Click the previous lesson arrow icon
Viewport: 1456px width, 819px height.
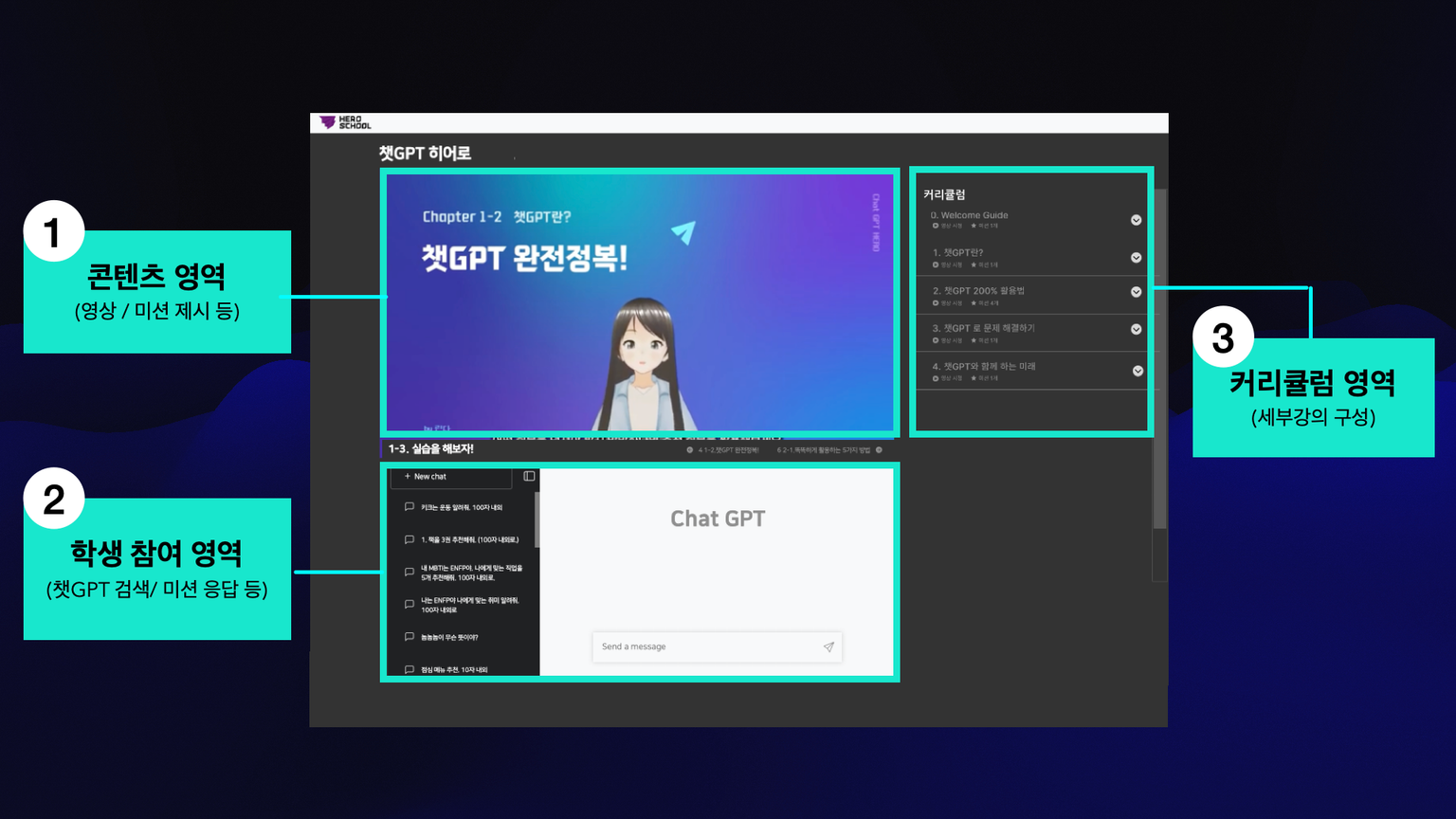689,450
